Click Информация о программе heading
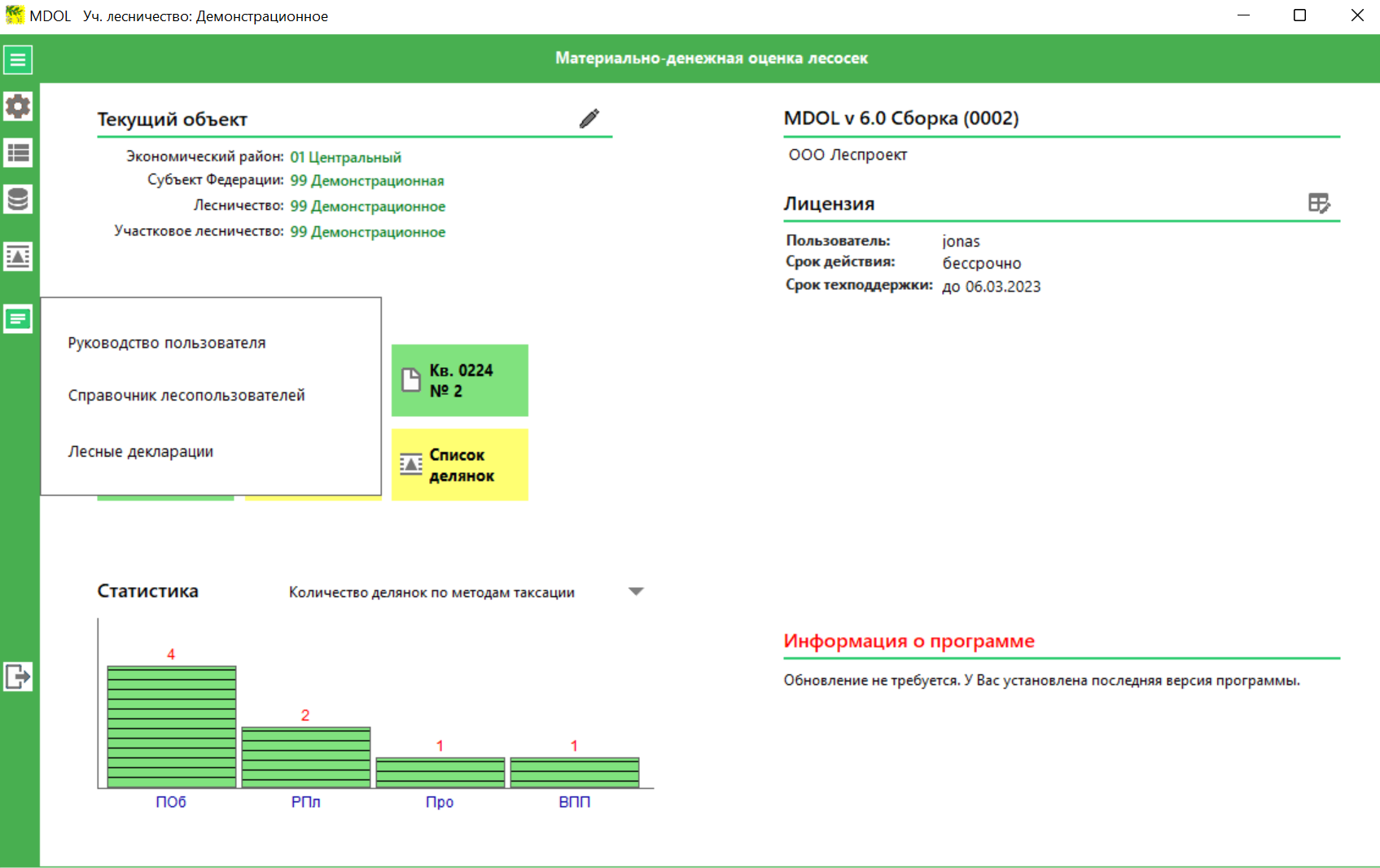This screenshot has width=1380, height=868. point(909,641)
